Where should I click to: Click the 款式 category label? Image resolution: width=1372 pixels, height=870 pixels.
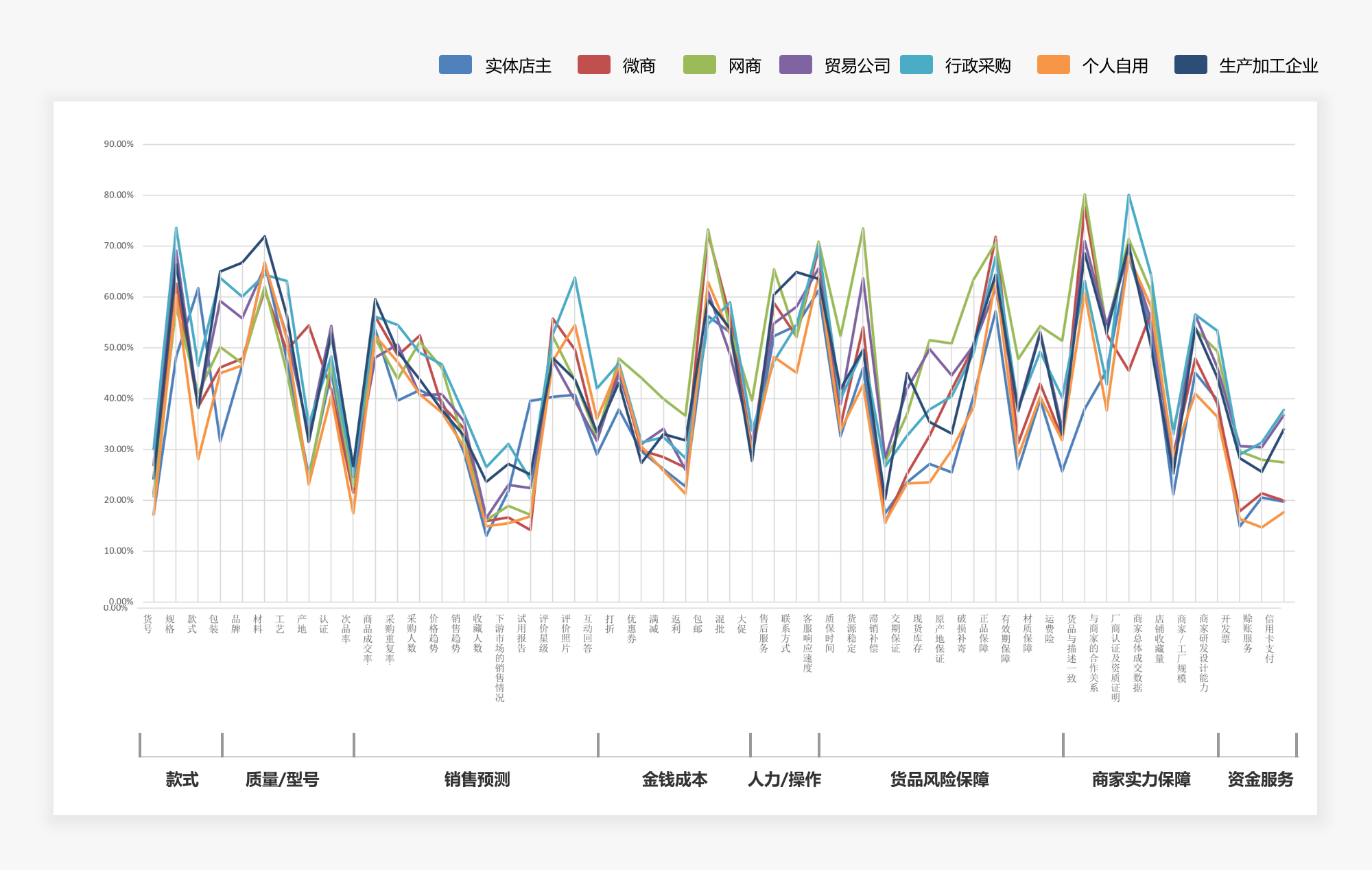pyautogui.click(x=182, y=779)
